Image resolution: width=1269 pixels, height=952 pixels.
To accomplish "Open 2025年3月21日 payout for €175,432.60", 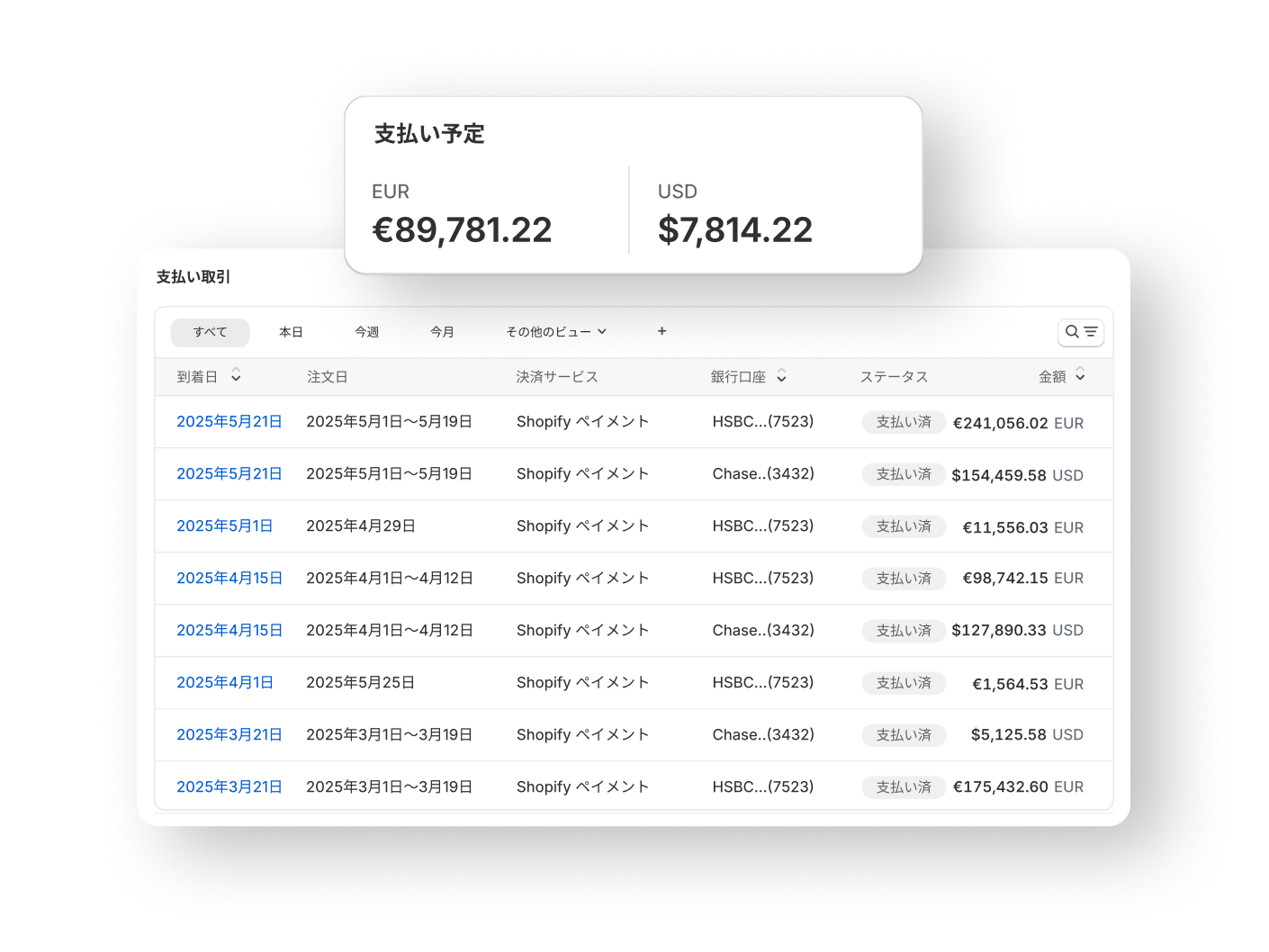I will [x=229, y=787].
